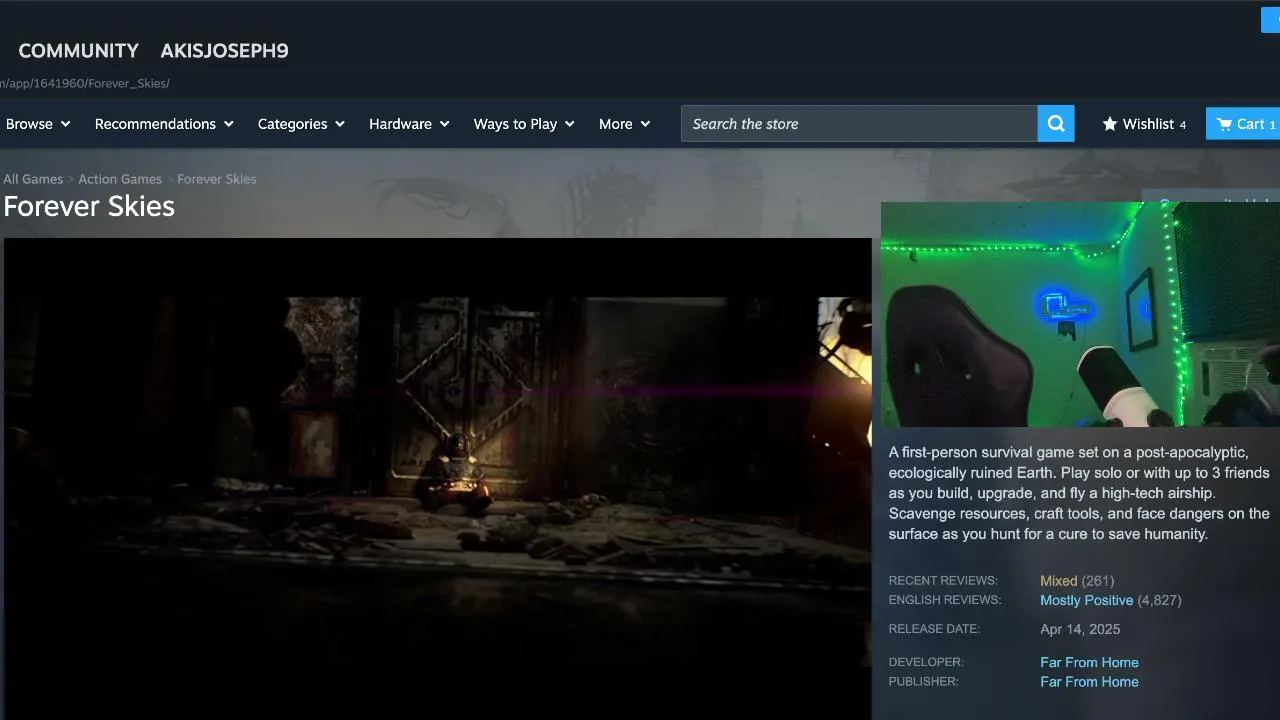This screenshot has width=1280, height=720.
Task: Open the Mostly Positive reviews link
Action: [x=1086, y=600]
